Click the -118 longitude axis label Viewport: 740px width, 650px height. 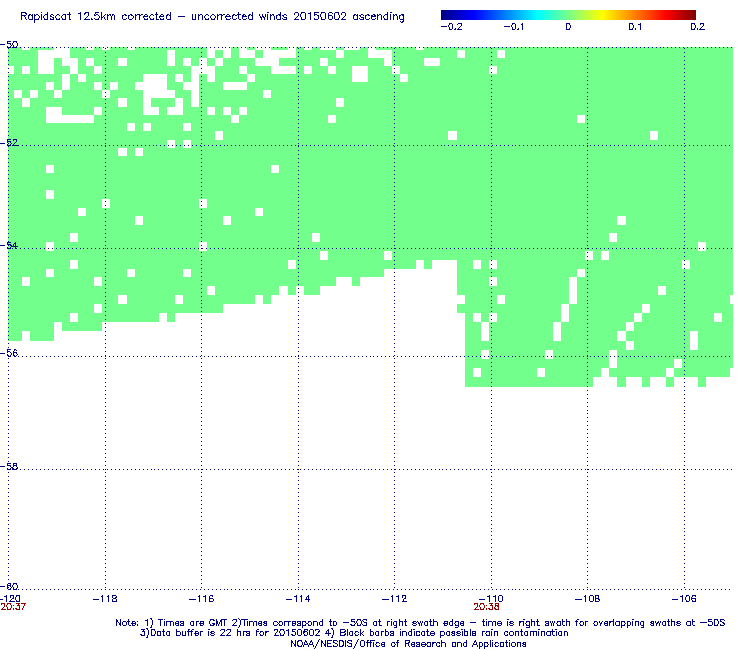tap(105, 599)
